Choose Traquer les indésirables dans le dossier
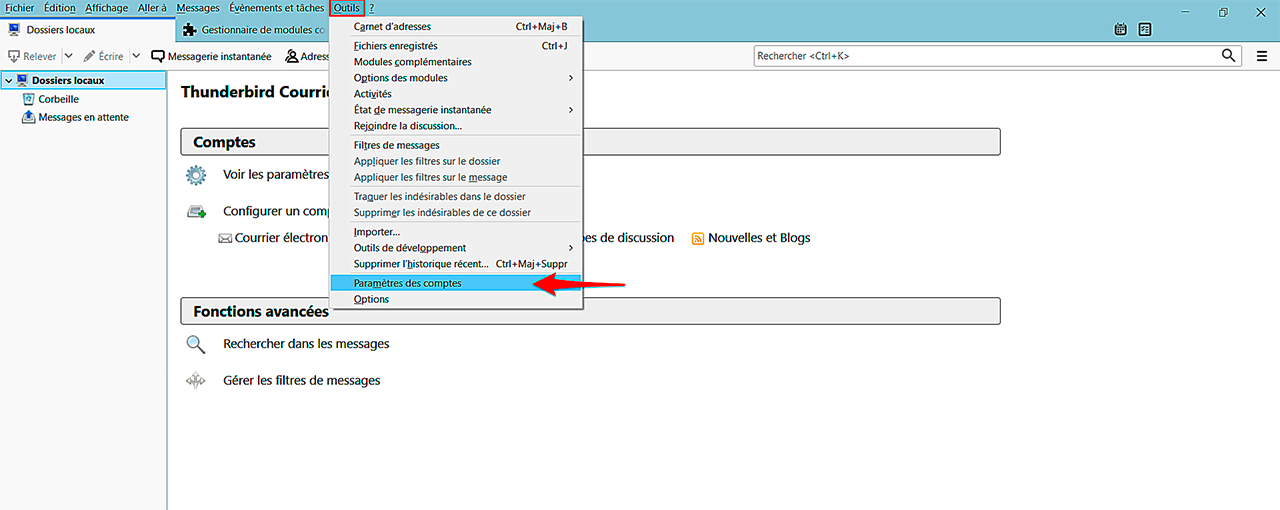The width and height of the screenshot is (1280, 510). (457, 196)
